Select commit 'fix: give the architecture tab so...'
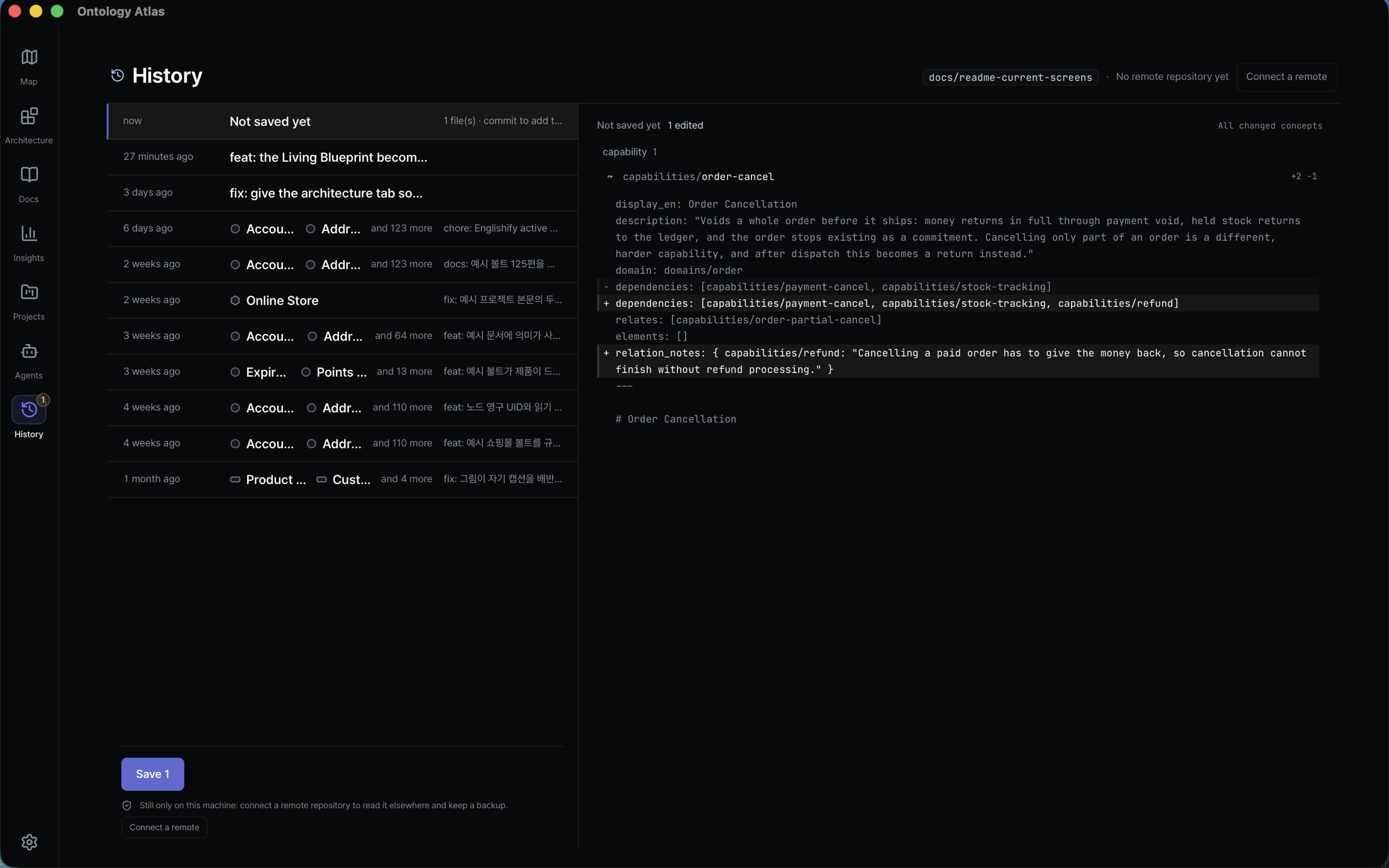1389x868 pixels. (x=343, y=193)
